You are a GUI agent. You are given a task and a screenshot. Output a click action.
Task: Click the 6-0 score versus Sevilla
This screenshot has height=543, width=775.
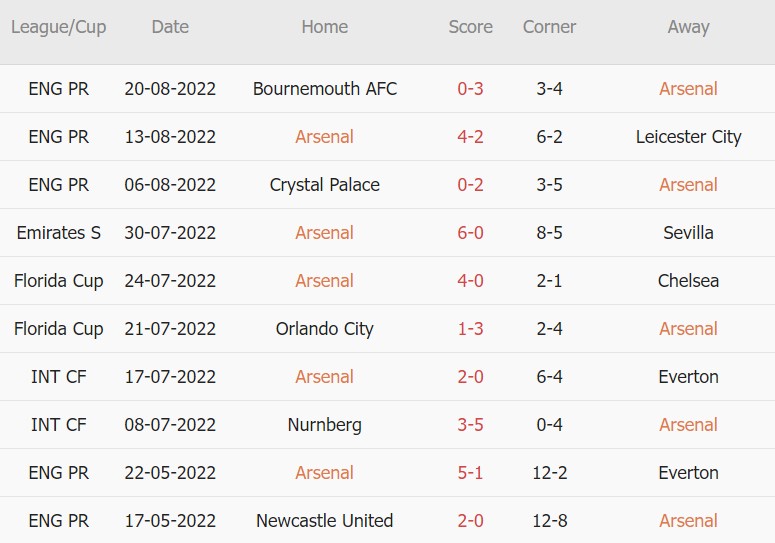pyautogui.click(x=470, y=233)
